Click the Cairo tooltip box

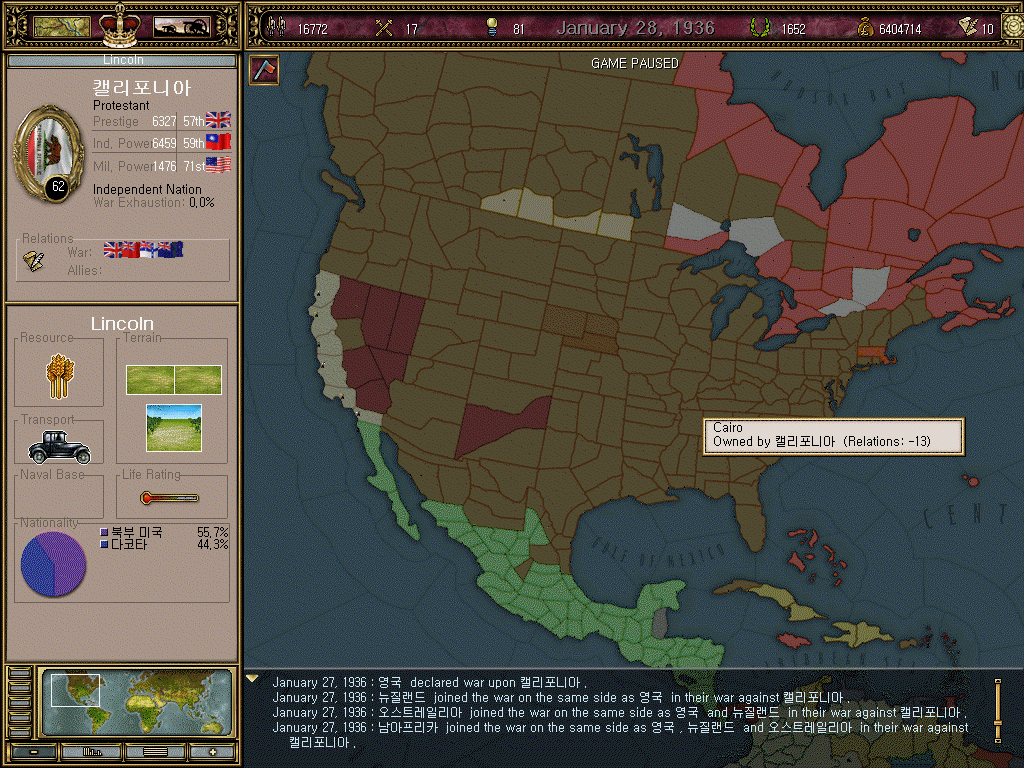[x=833, y=436]
